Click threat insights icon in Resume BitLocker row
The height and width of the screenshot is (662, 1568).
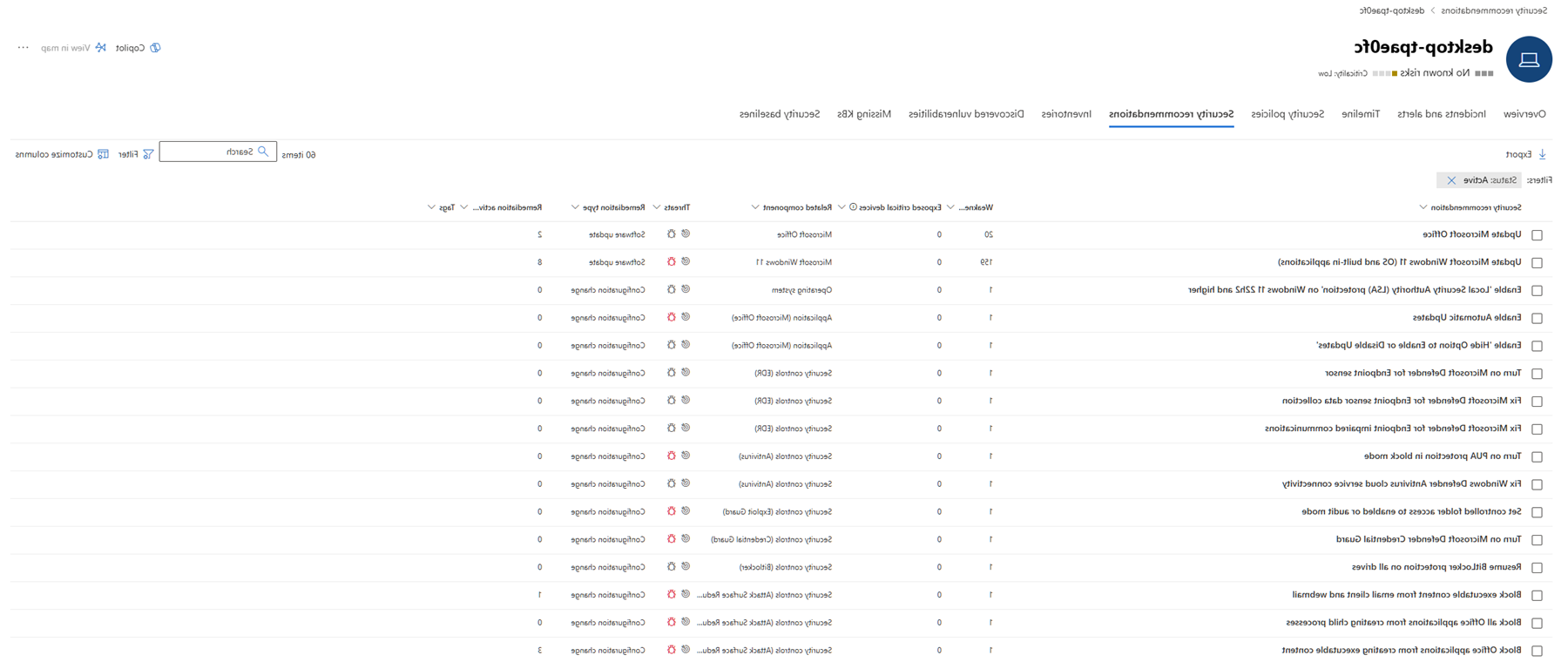tap(686, 567)
